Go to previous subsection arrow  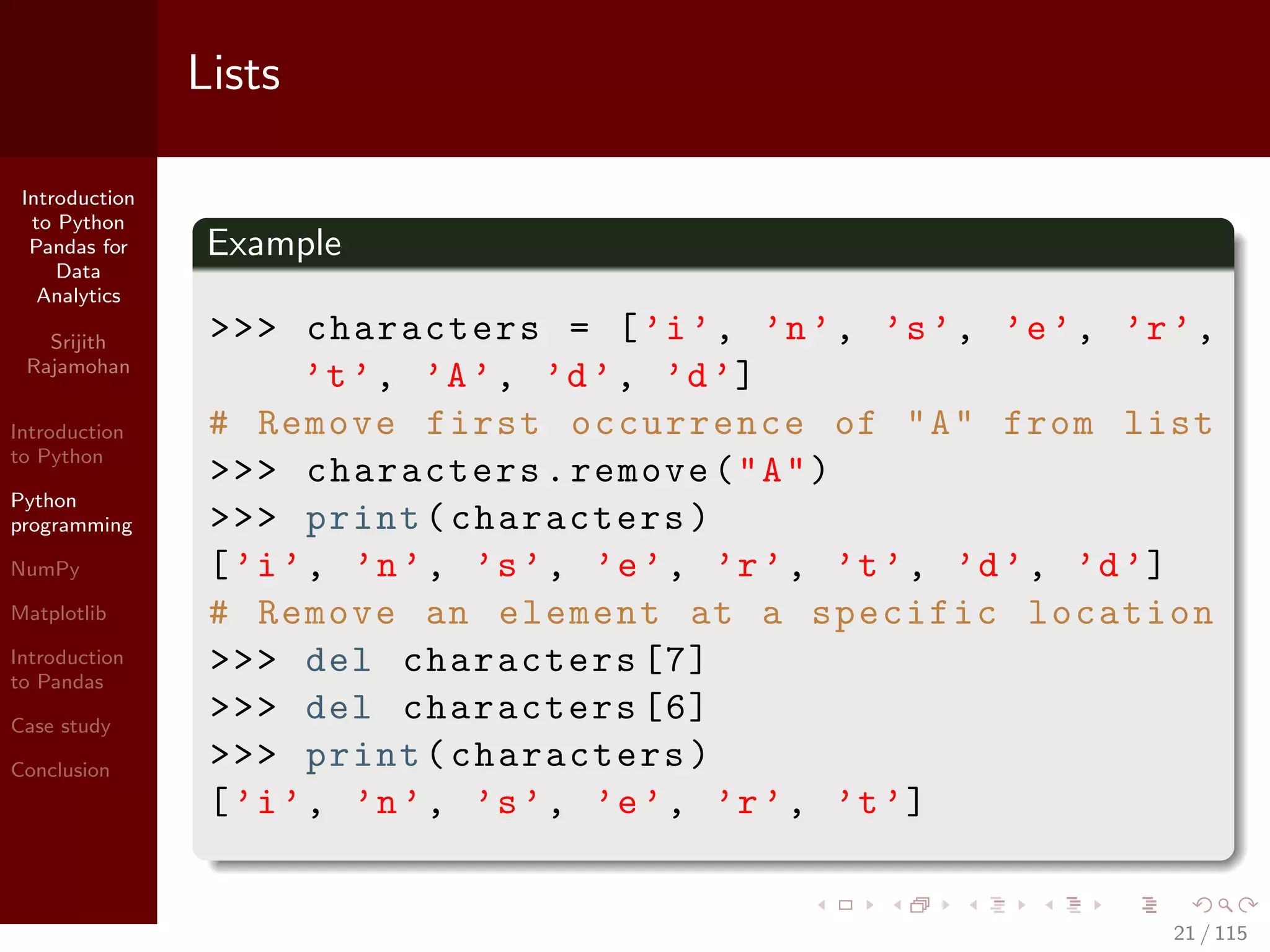(x=974, y=905)
